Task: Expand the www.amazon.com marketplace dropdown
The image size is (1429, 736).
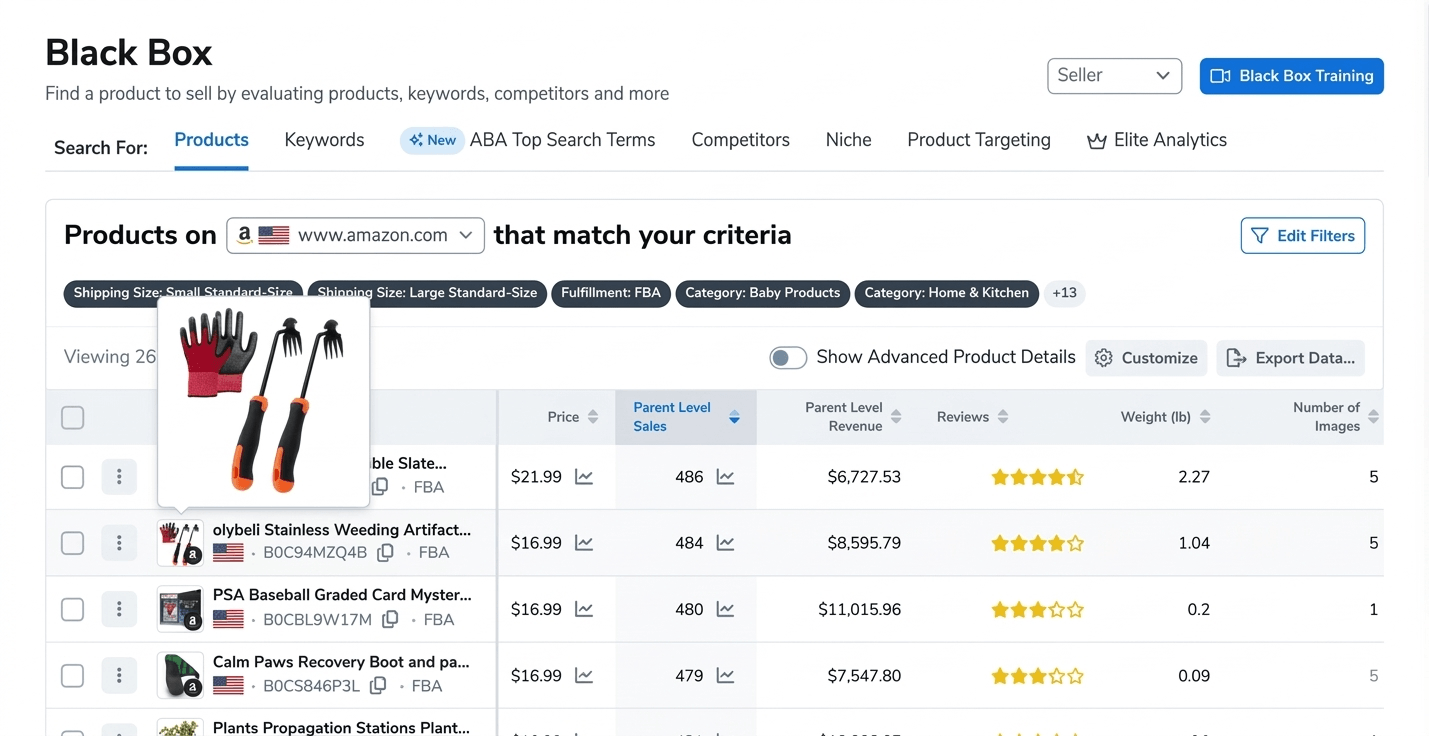Action: point(355,236)
